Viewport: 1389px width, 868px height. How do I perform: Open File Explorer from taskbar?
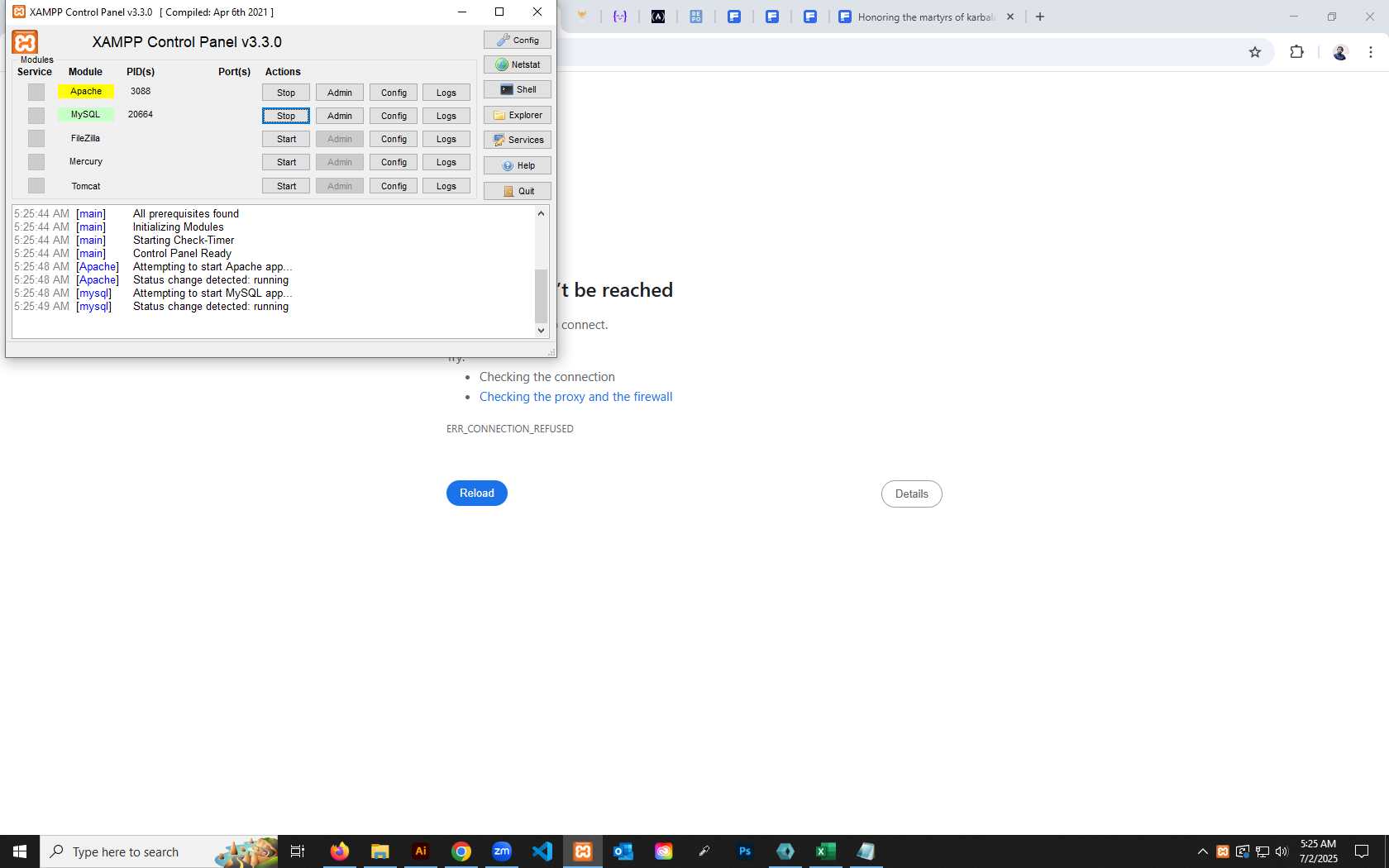[x=379, y=851]
